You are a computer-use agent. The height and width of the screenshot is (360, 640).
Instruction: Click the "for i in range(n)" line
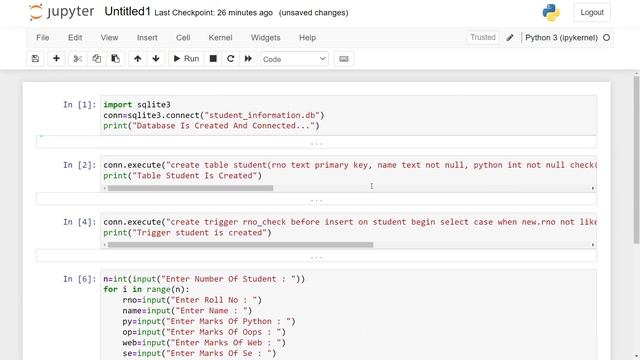[x=146, y=289]
